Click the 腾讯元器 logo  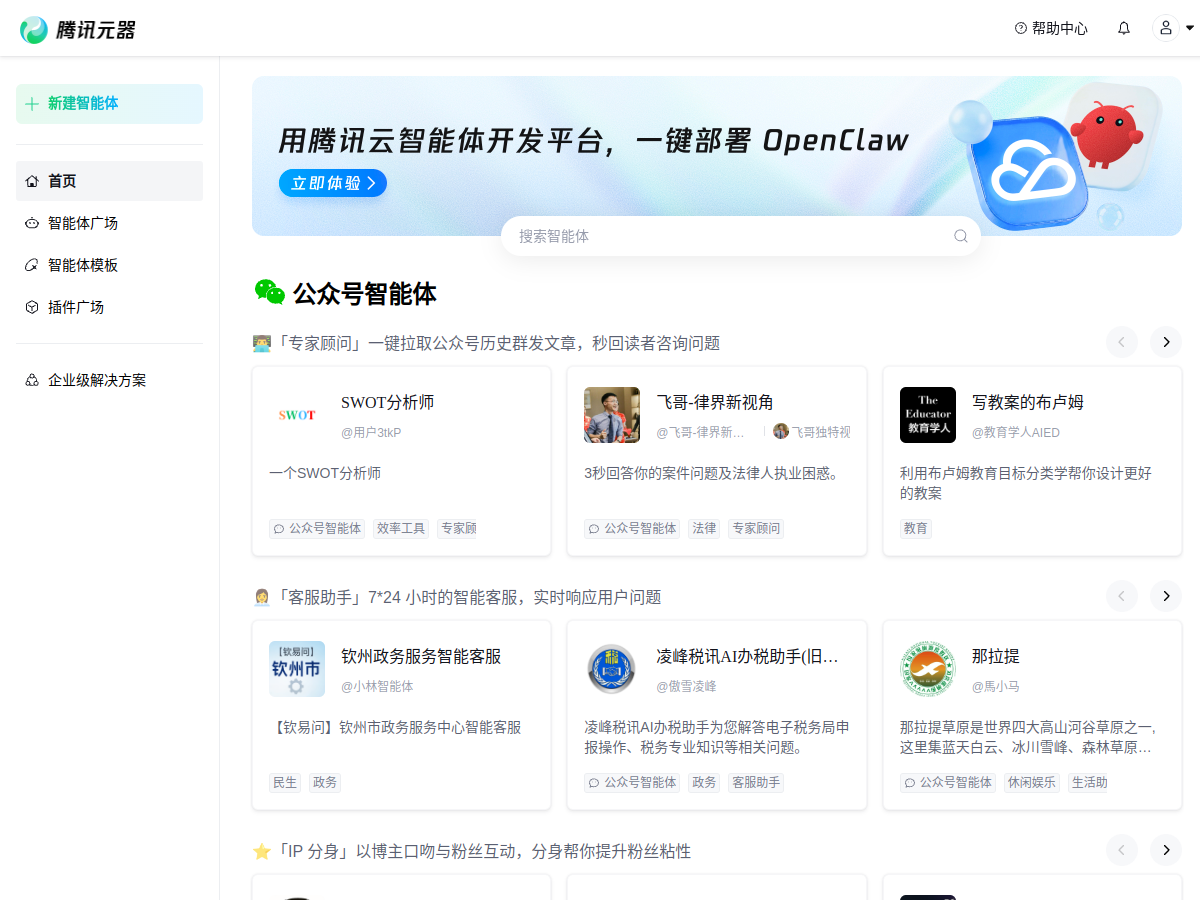[x=77, y=29]
